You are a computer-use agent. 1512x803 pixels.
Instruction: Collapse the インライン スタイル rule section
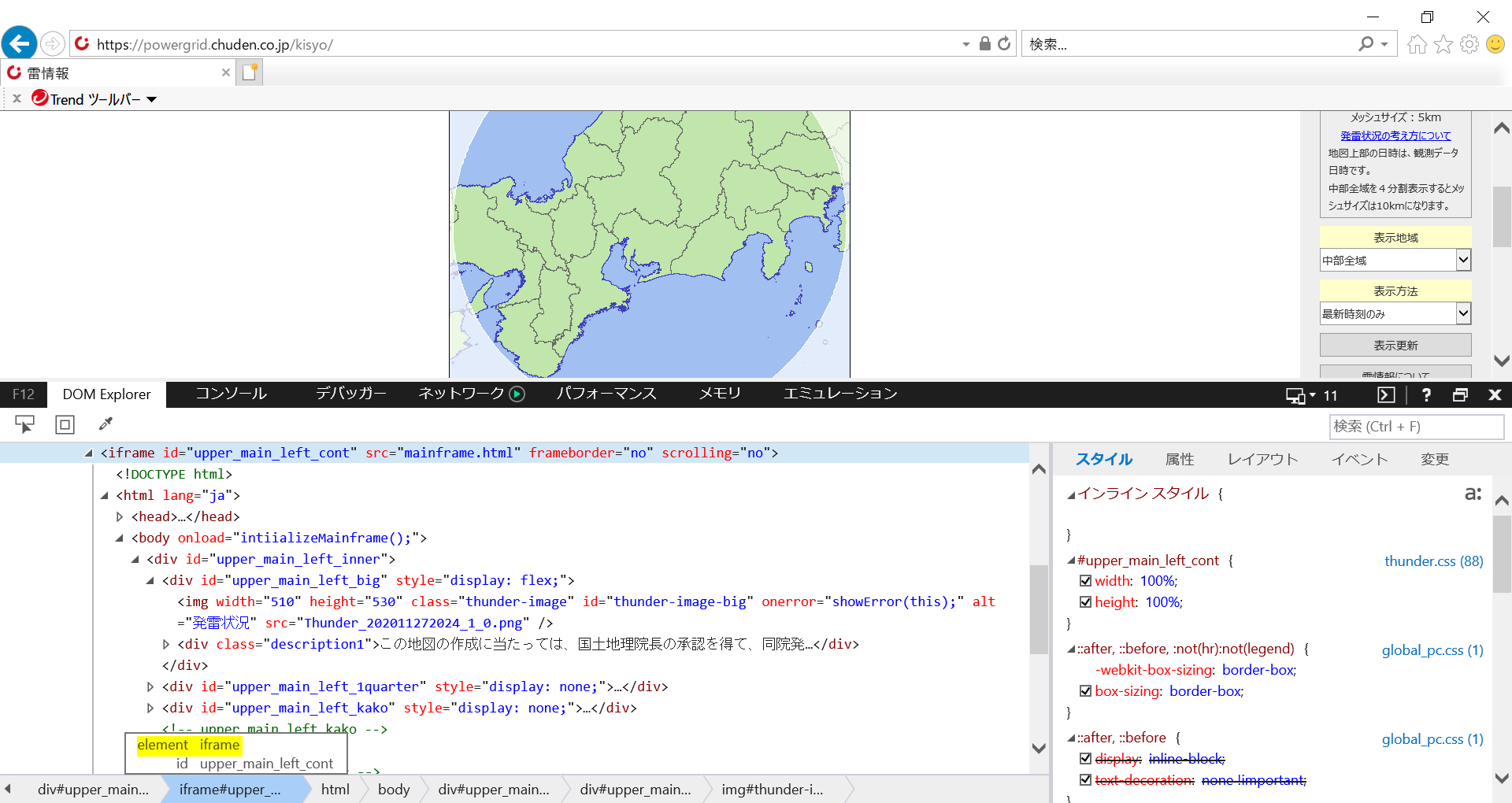pos(1071,495)
